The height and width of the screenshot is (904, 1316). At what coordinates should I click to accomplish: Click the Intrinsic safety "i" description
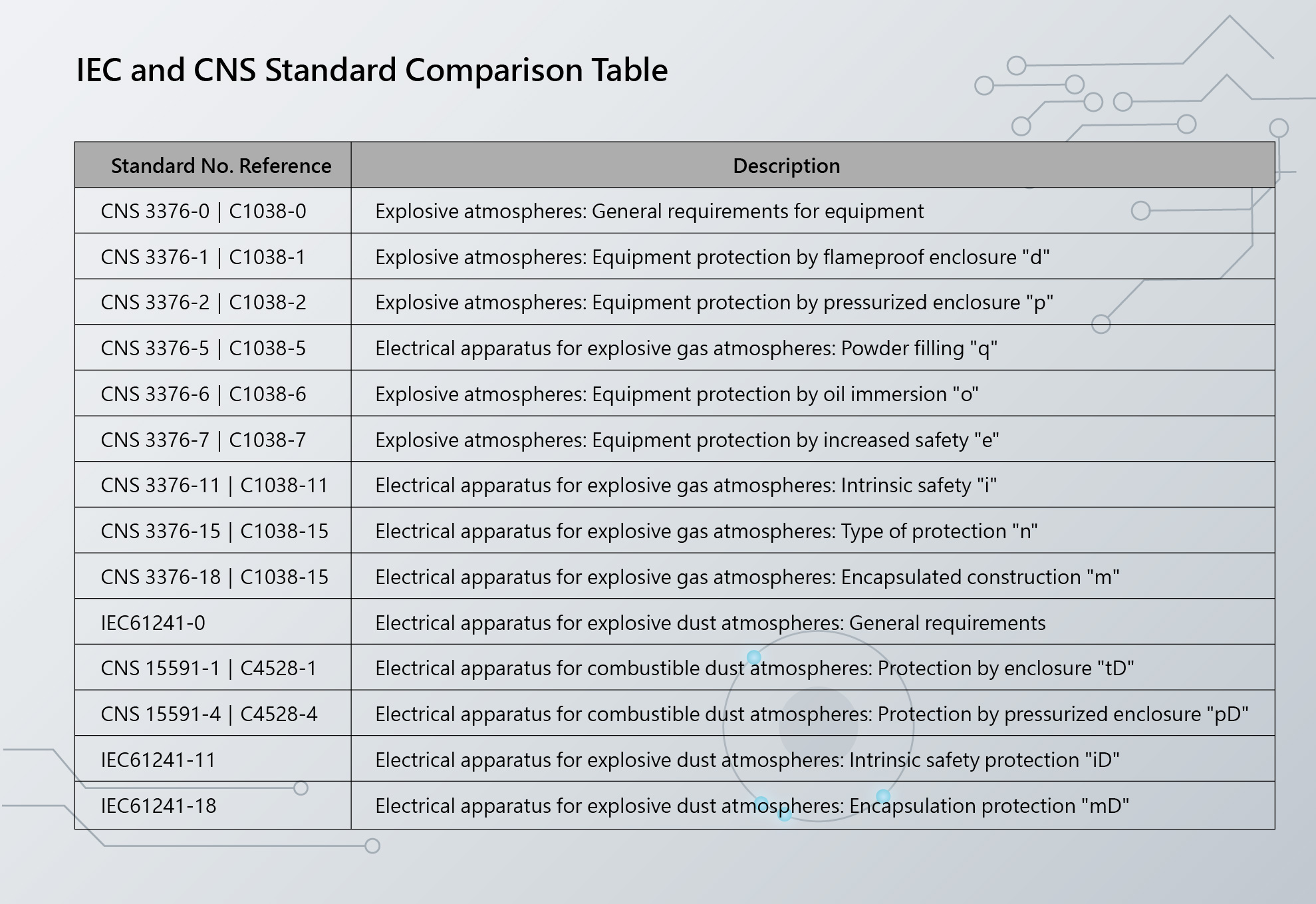click(x=686, y=486)
